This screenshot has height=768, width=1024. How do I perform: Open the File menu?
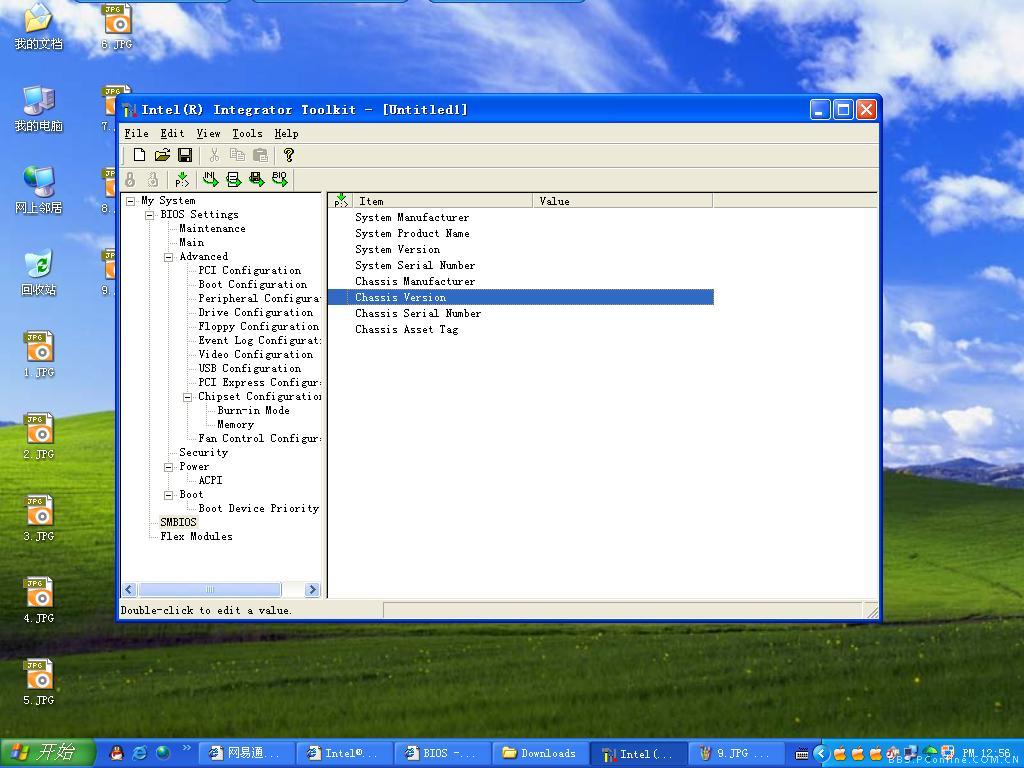pos(136,133)
